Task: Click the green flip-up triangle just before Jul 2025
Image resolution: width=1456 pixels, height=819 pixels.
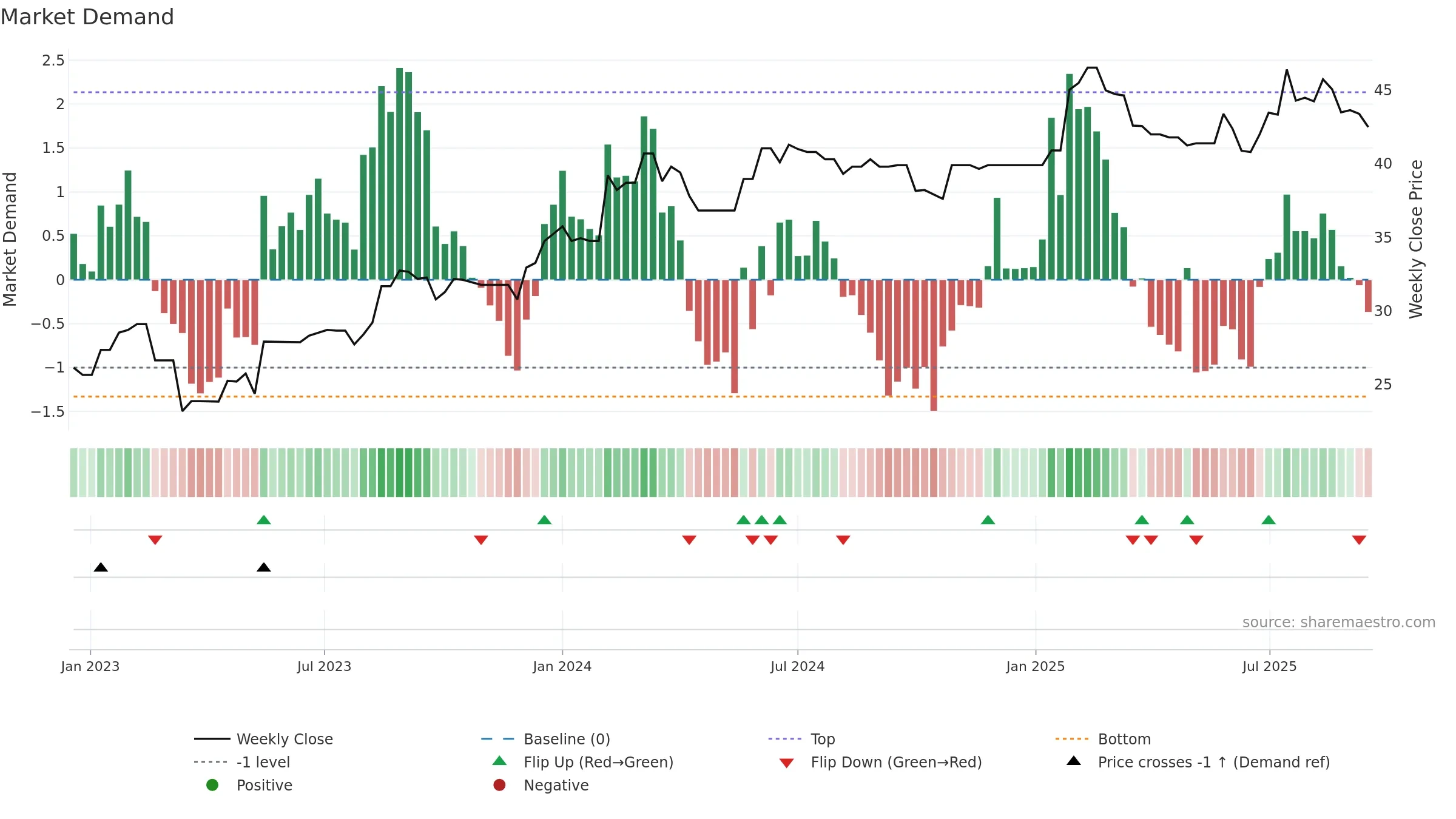Action: pyautogui.click(x=1269, y=520)
